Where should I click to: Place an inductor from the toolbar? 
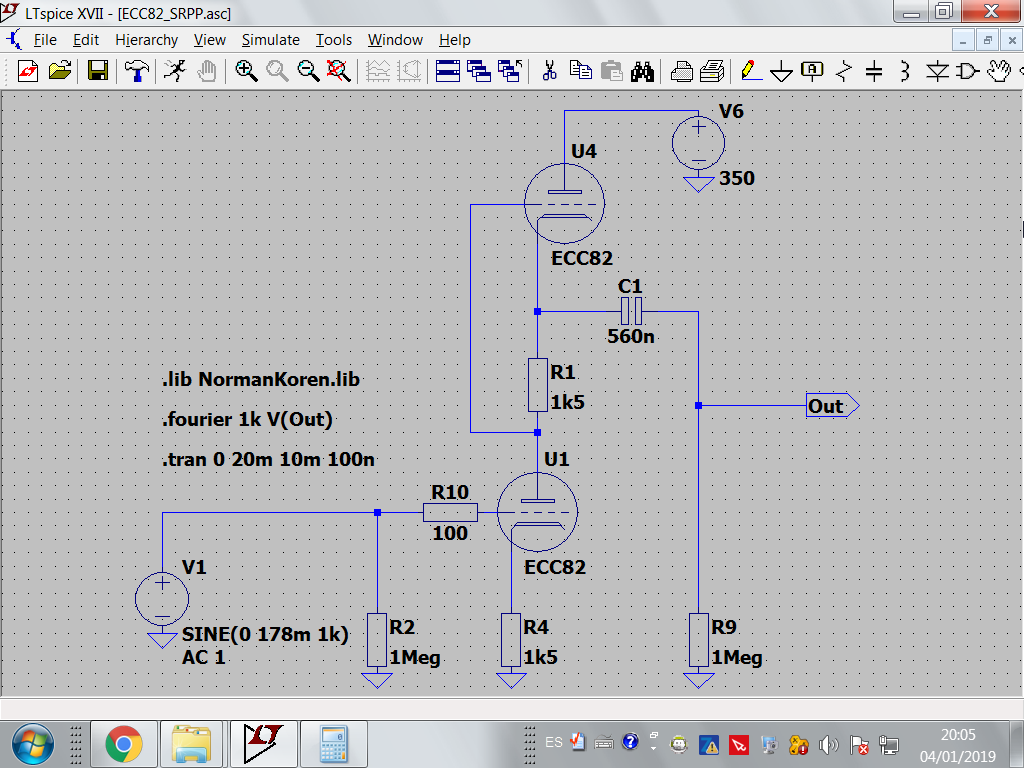tap(904, 71)
